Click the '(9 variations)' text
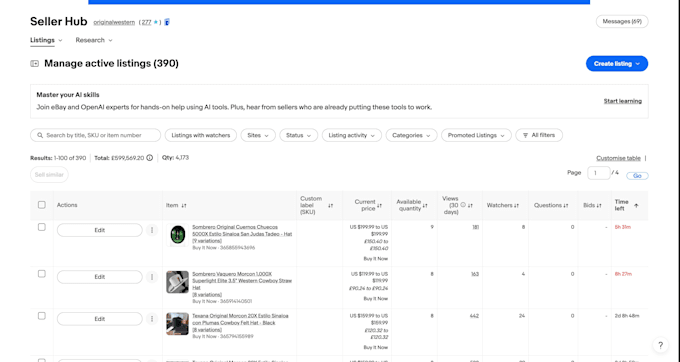Image resolution: width=680 pixels, height=362 pixels. tap(207, 241)
